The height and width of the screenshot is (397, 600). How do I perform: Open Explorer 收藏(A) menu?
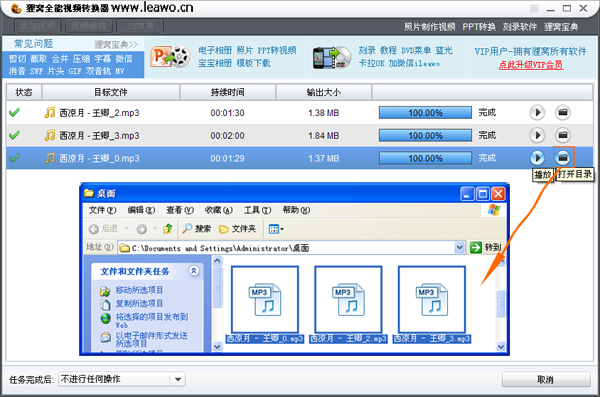(218, 210)
